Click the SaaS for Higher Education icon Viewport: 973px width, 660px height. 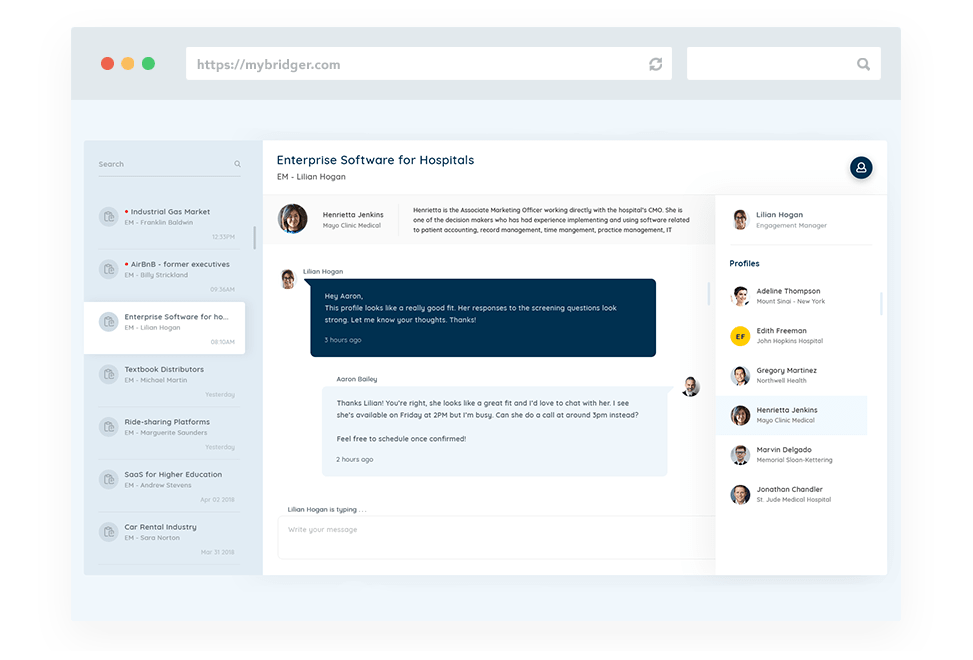pos(108,479)
